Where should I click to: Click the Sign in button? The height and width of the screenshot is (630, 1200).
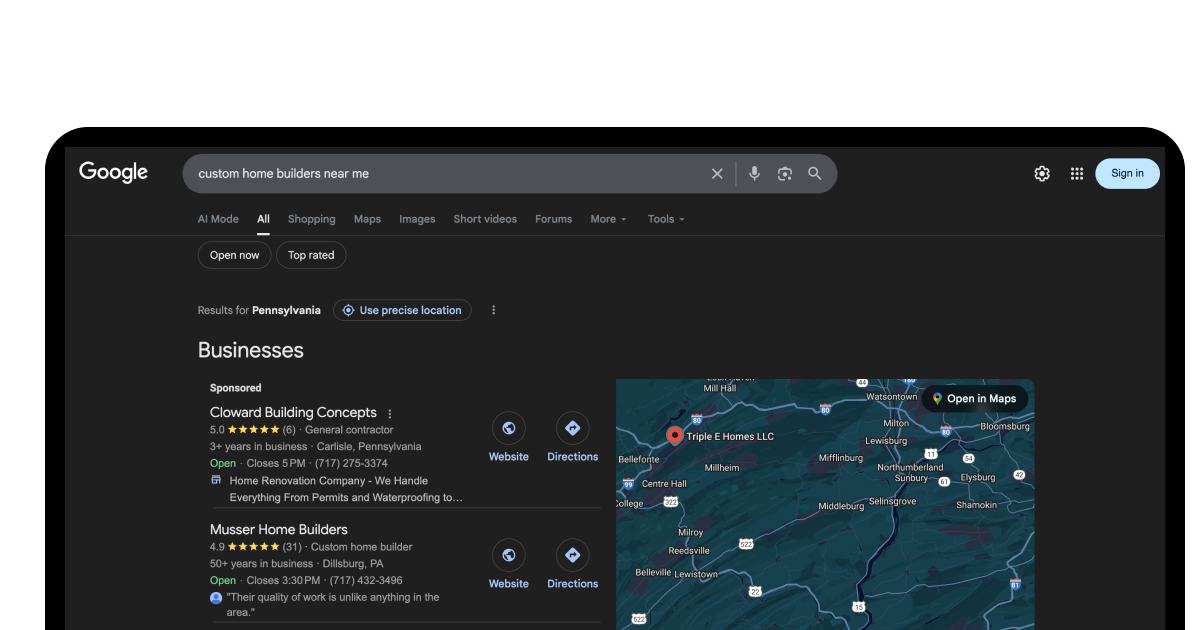[1127, 173]
